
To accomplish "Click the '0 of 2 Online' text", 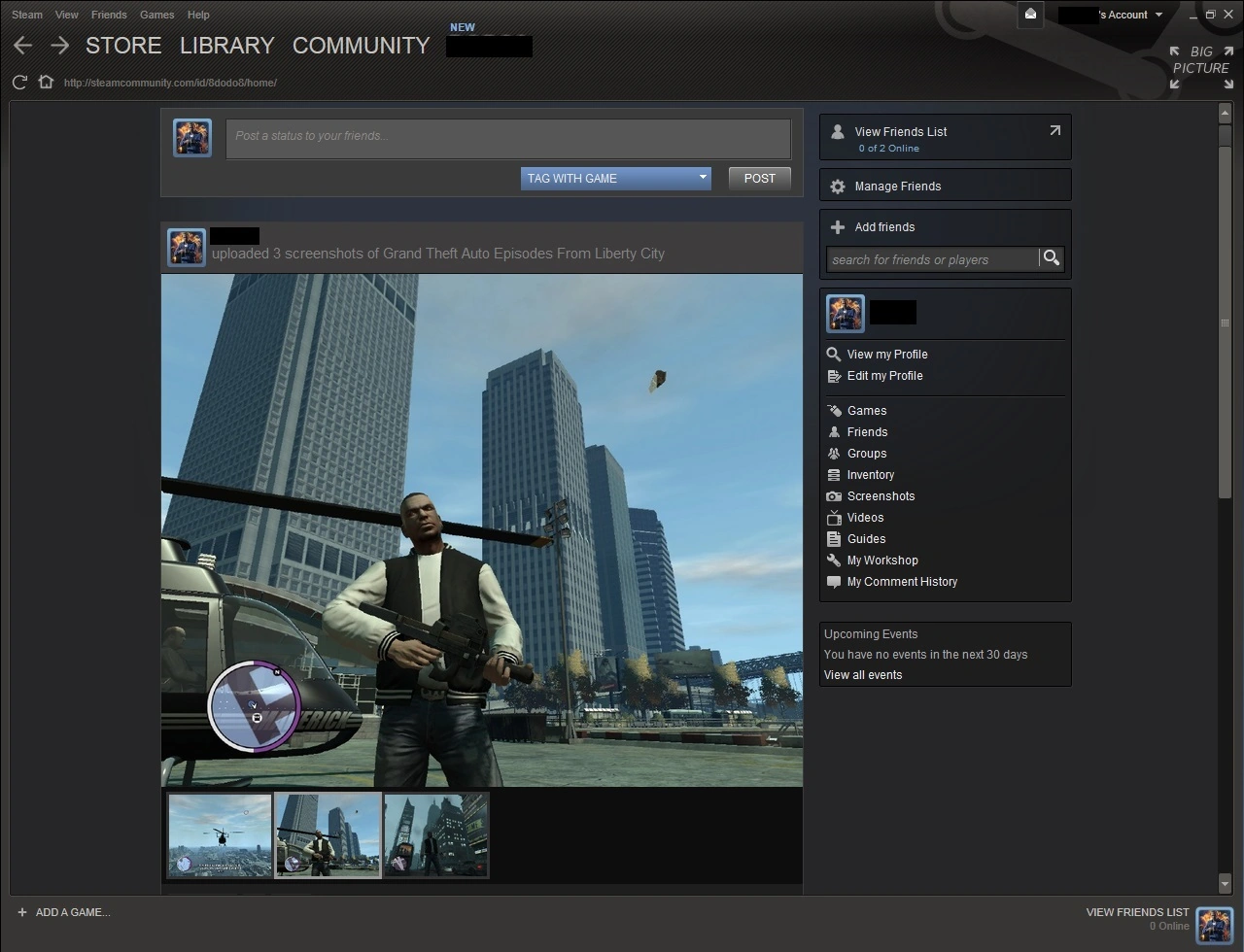I will click(x=888, y=149).
